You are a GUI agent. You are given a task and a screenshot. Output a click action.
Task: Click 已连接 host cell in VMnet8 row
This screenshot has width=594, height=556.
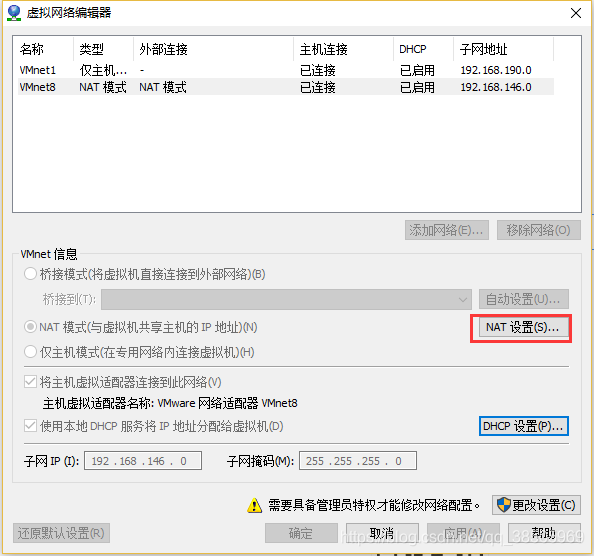(x=317, y=87)
